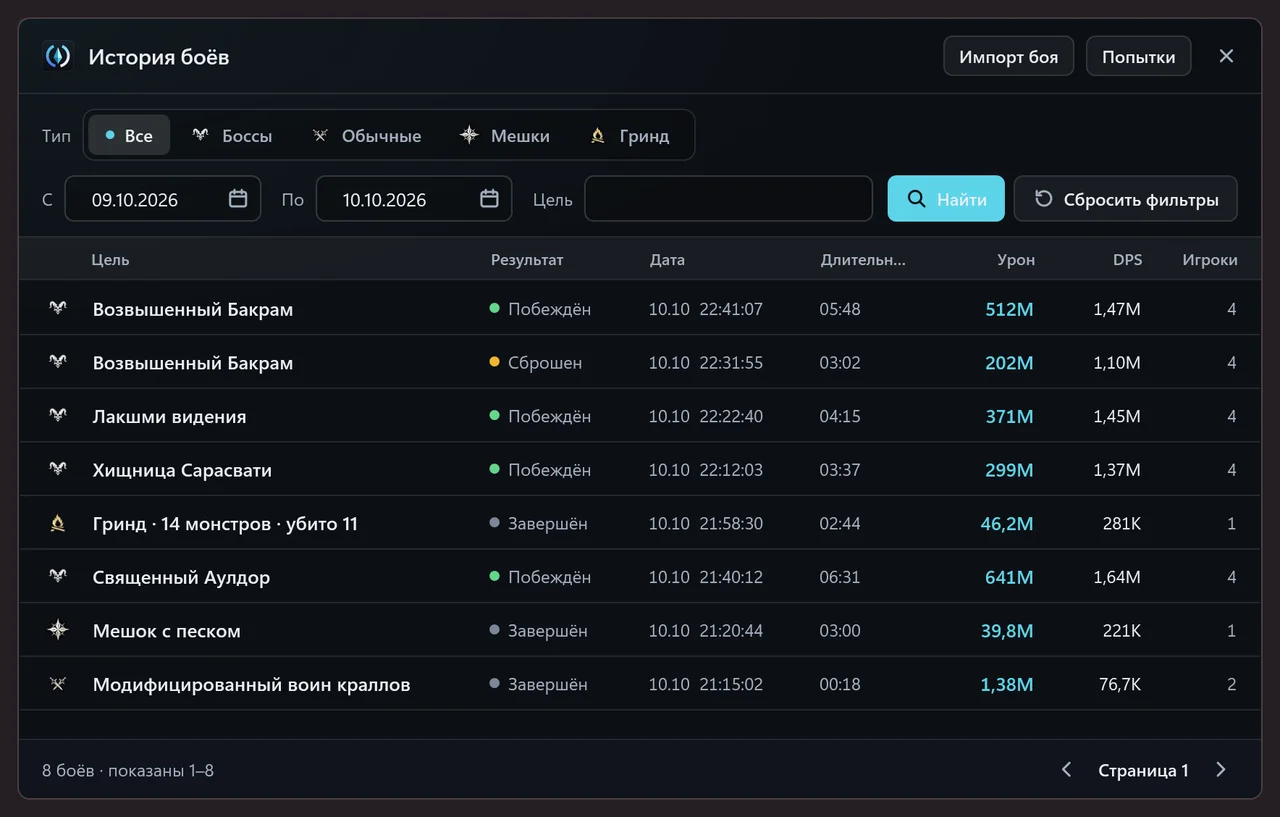Click the boss icon beside Священный Аулдор
Screen dimensions: 1280x817
click(58, 577)
